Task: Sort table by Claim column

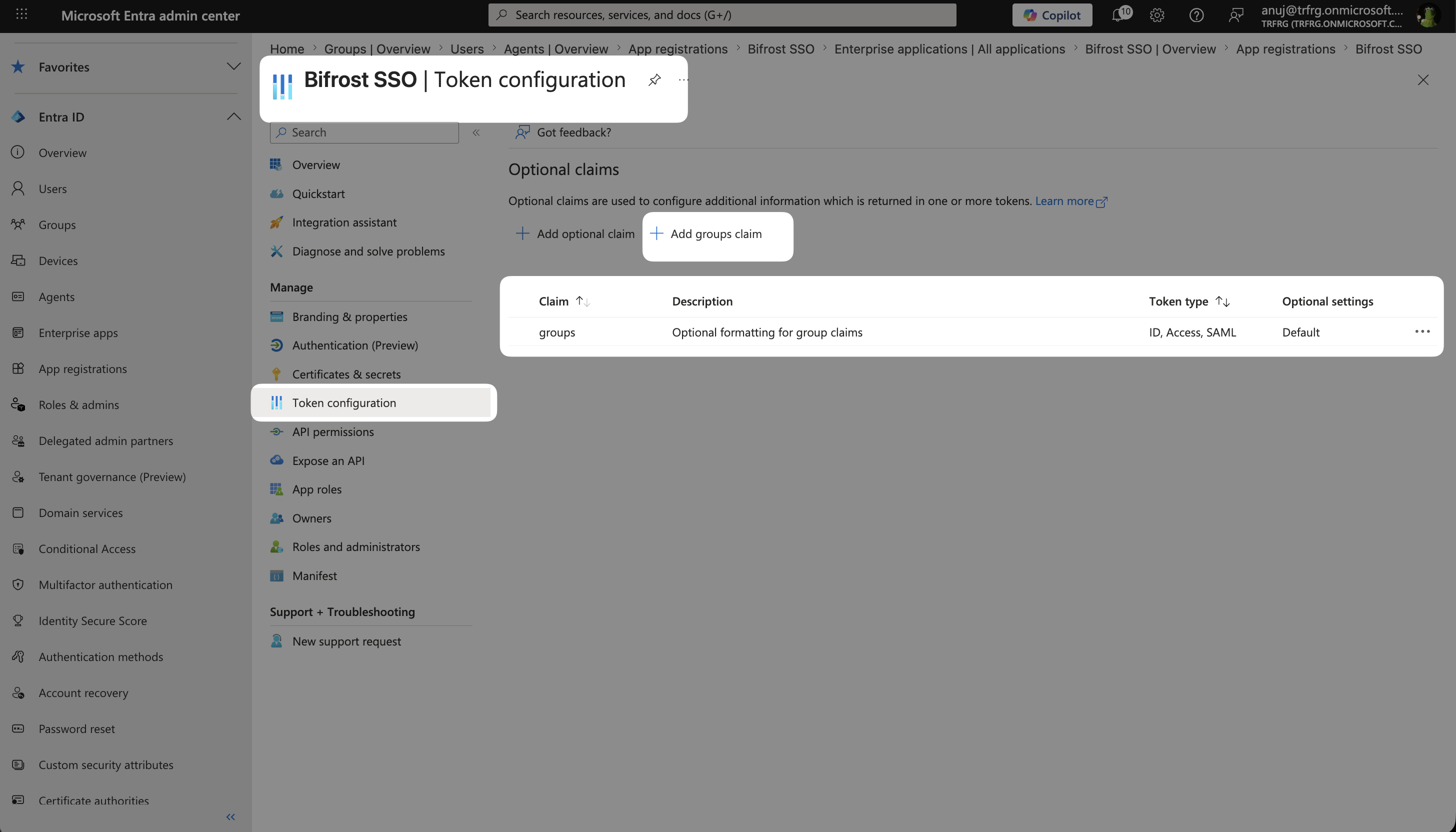Action: pyautogui.click(x=564, y=301)
